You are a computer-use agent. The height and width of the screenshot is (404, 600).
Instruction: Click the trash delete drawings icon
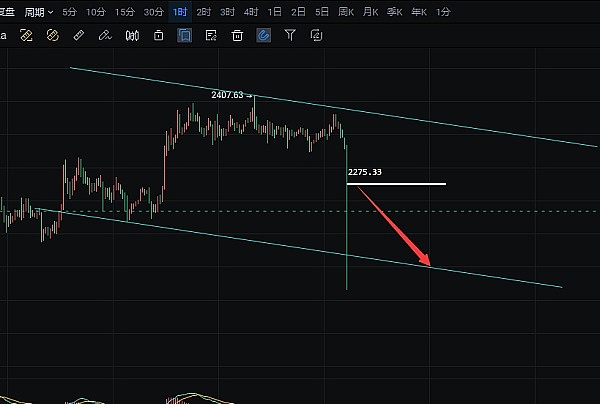pyautogui.click(x=237, y=35)
